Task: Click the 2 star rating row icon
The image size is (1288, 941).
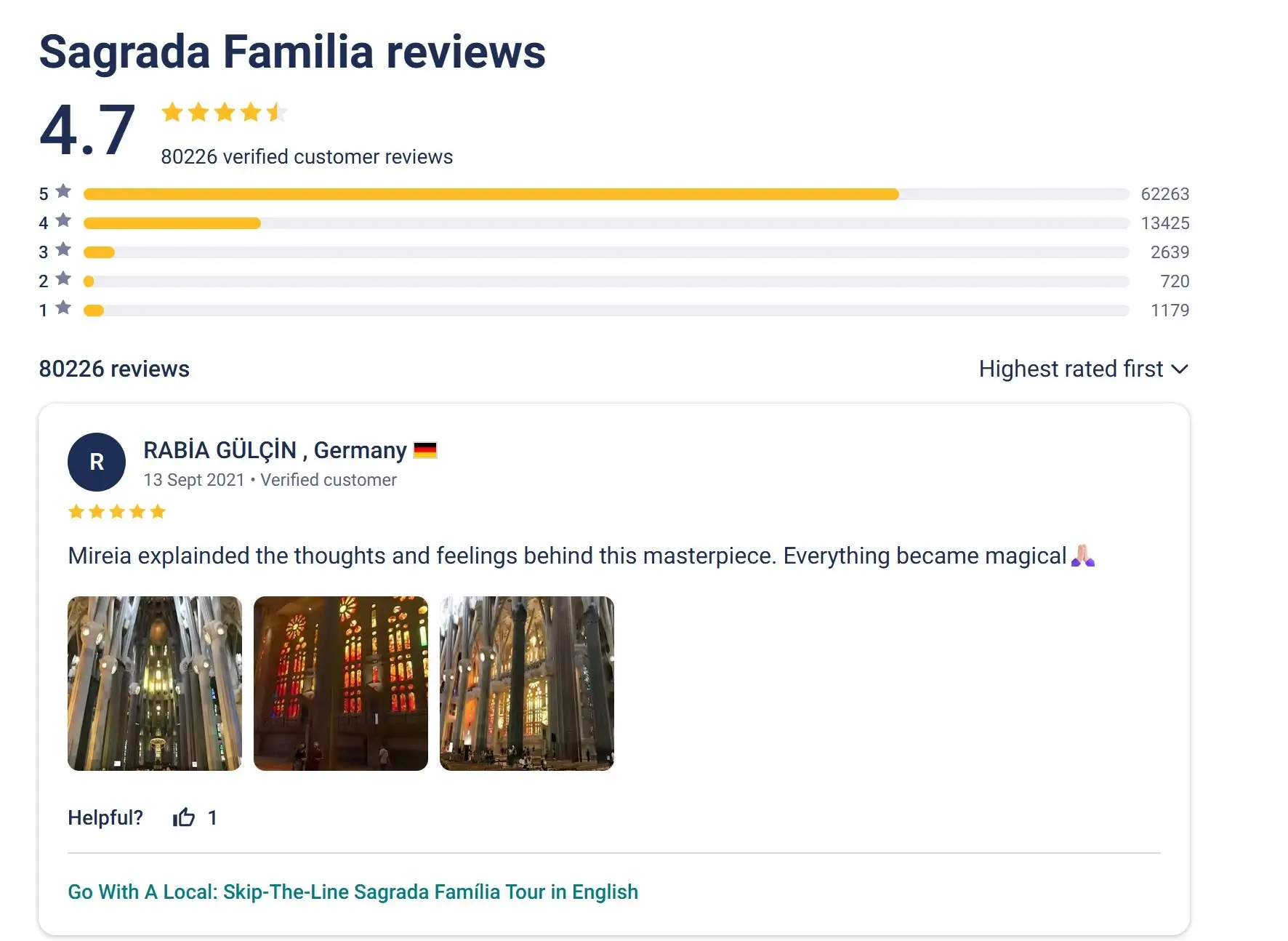Action: pos(64,279)
